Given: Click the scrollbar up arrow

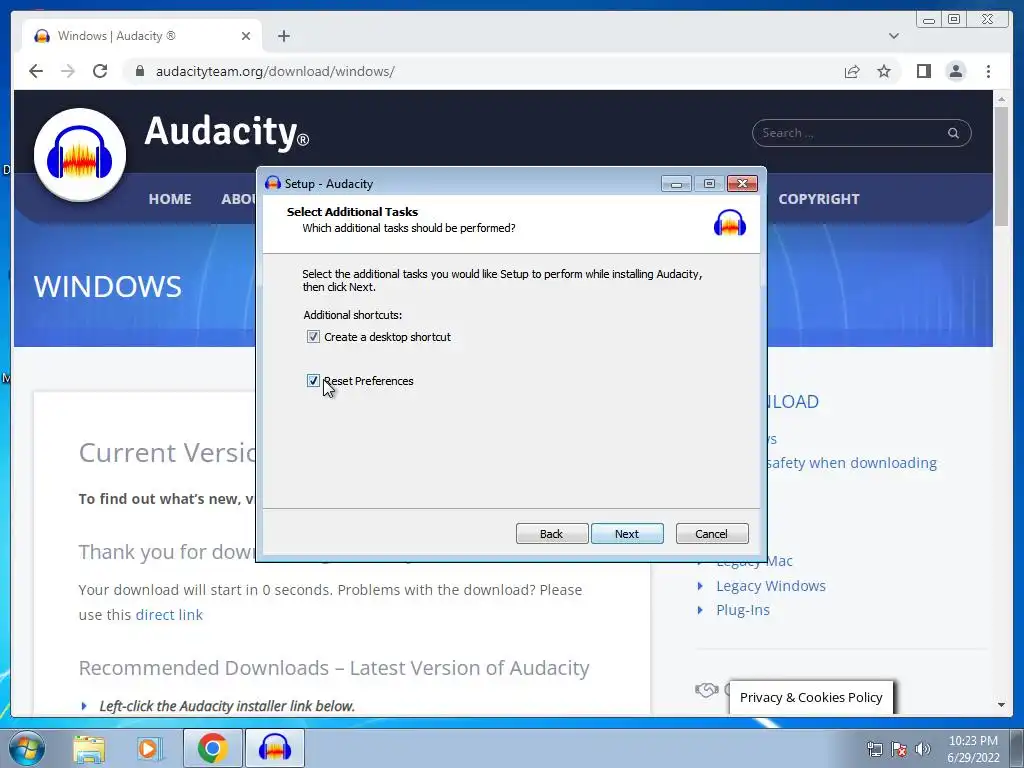Looking at the screenshot, I should coord(1001,99).
